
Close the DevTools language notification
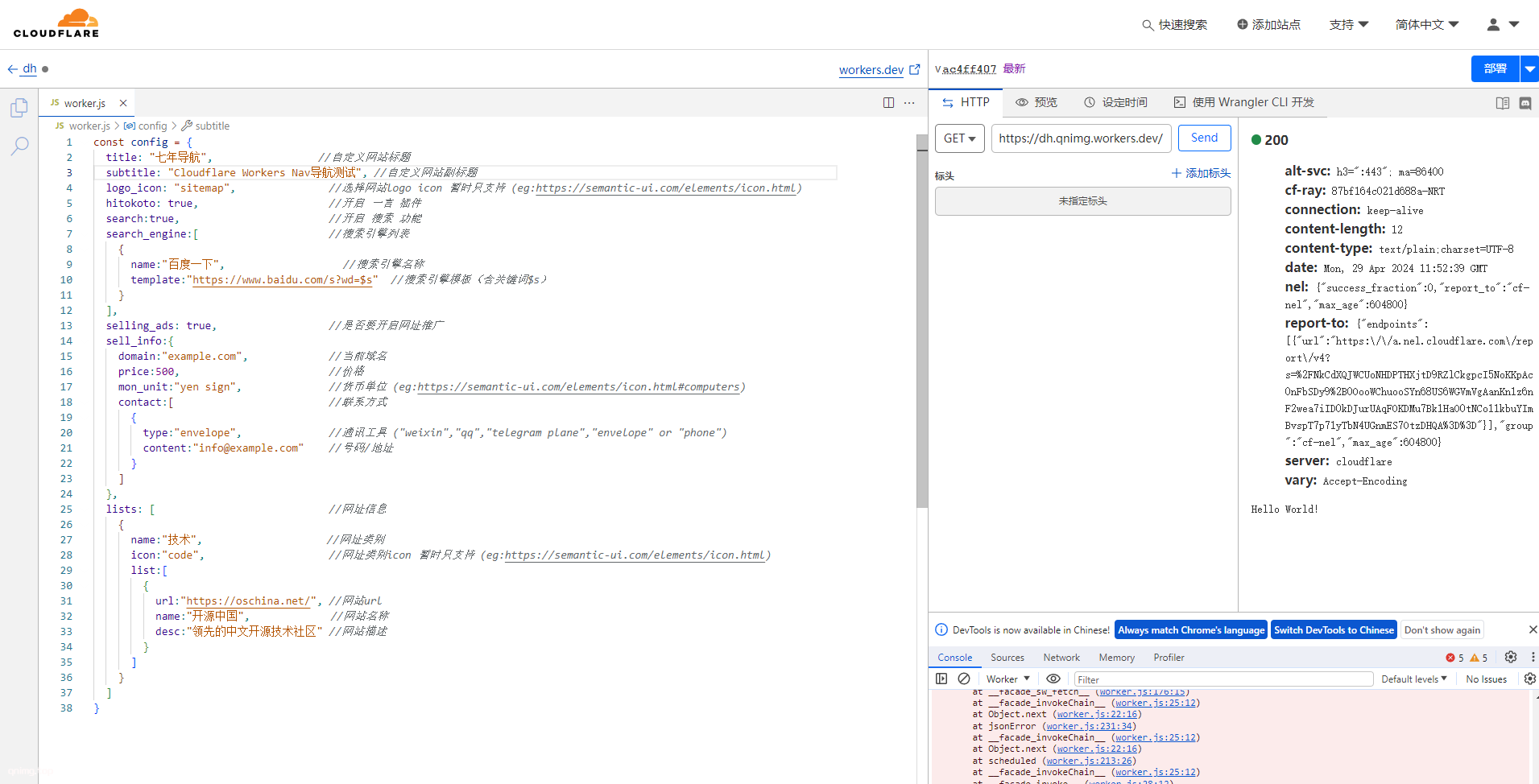tap(1533, 629)
